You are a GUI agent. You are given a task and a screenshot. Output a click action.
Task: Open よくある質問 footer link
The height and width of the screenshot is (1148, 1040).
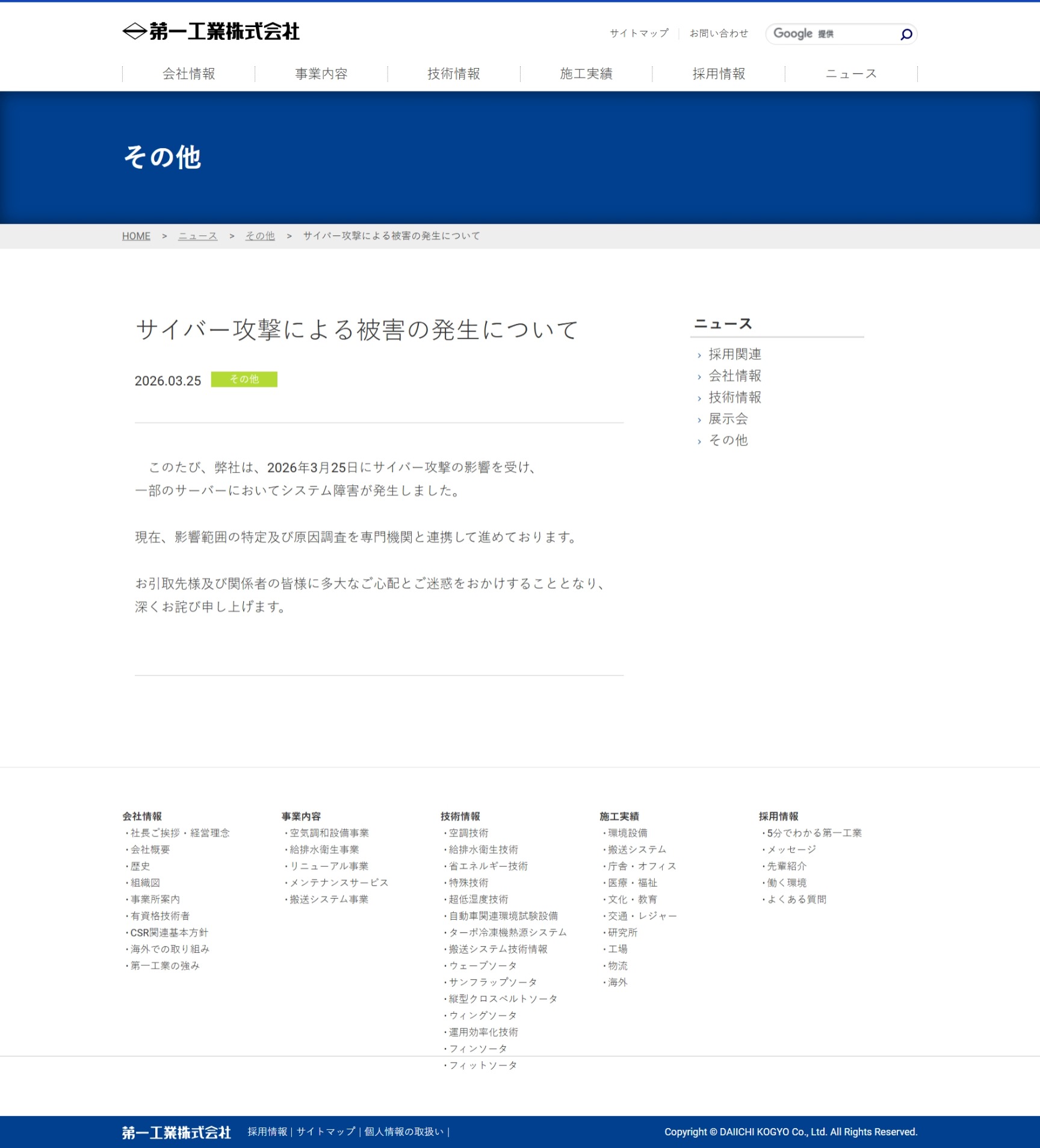[x=796, y=899]
